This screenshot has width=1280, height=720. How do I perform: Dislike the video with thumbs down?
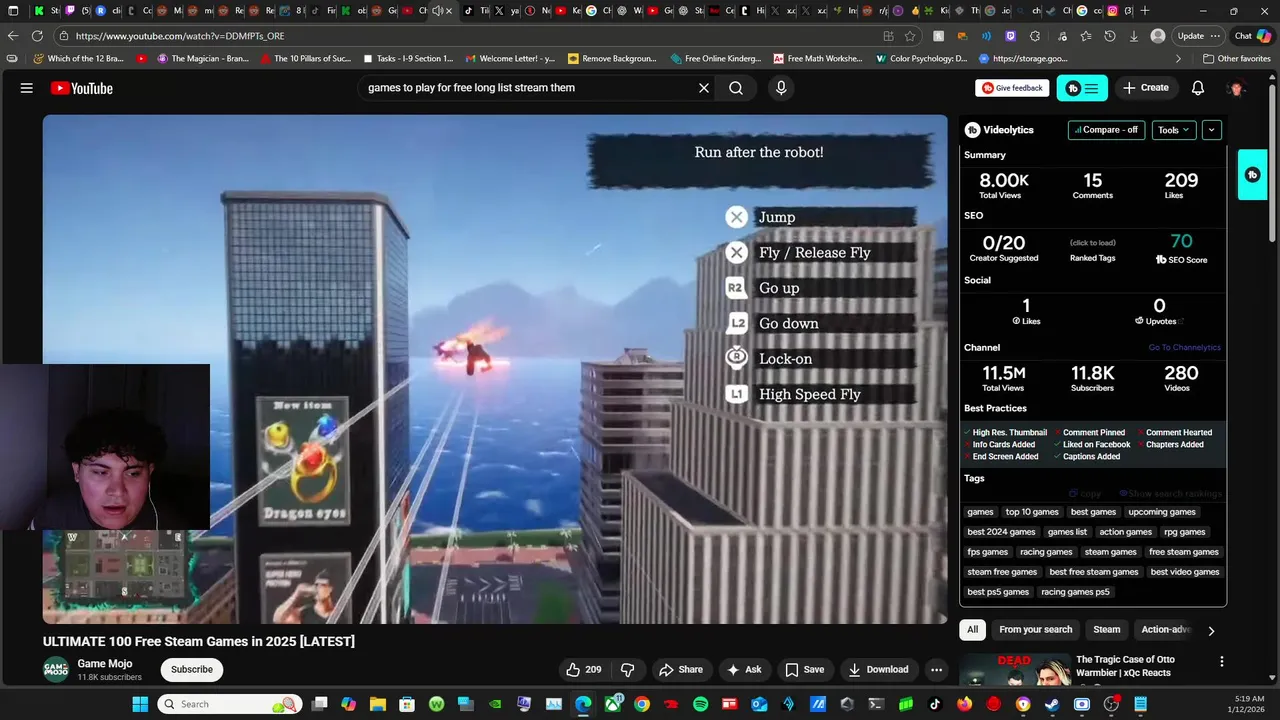[628, 669]
